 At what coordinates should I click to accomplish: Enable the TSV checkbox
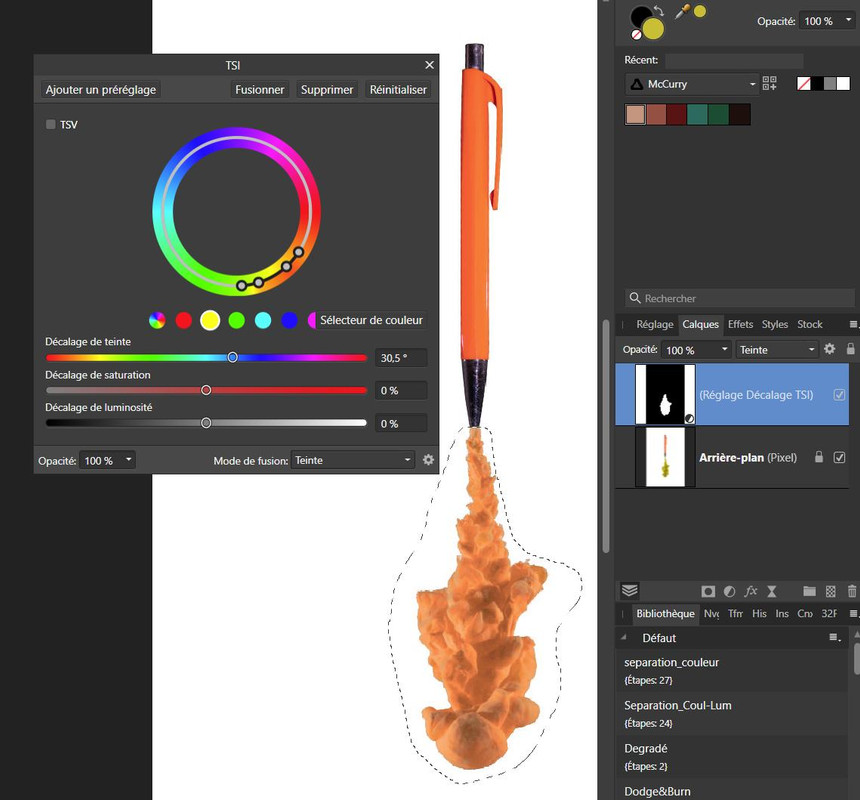[x=51, y=124]
